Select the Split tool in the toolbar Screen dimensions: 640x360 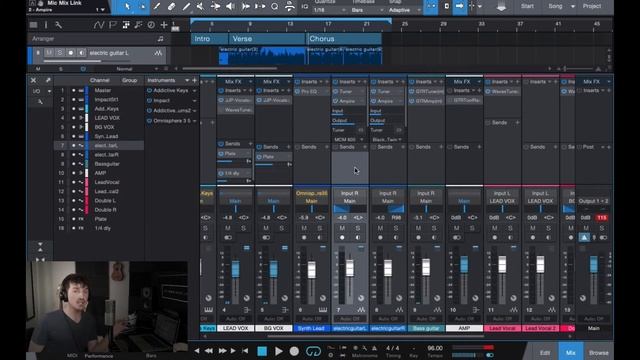coord(157,7)
